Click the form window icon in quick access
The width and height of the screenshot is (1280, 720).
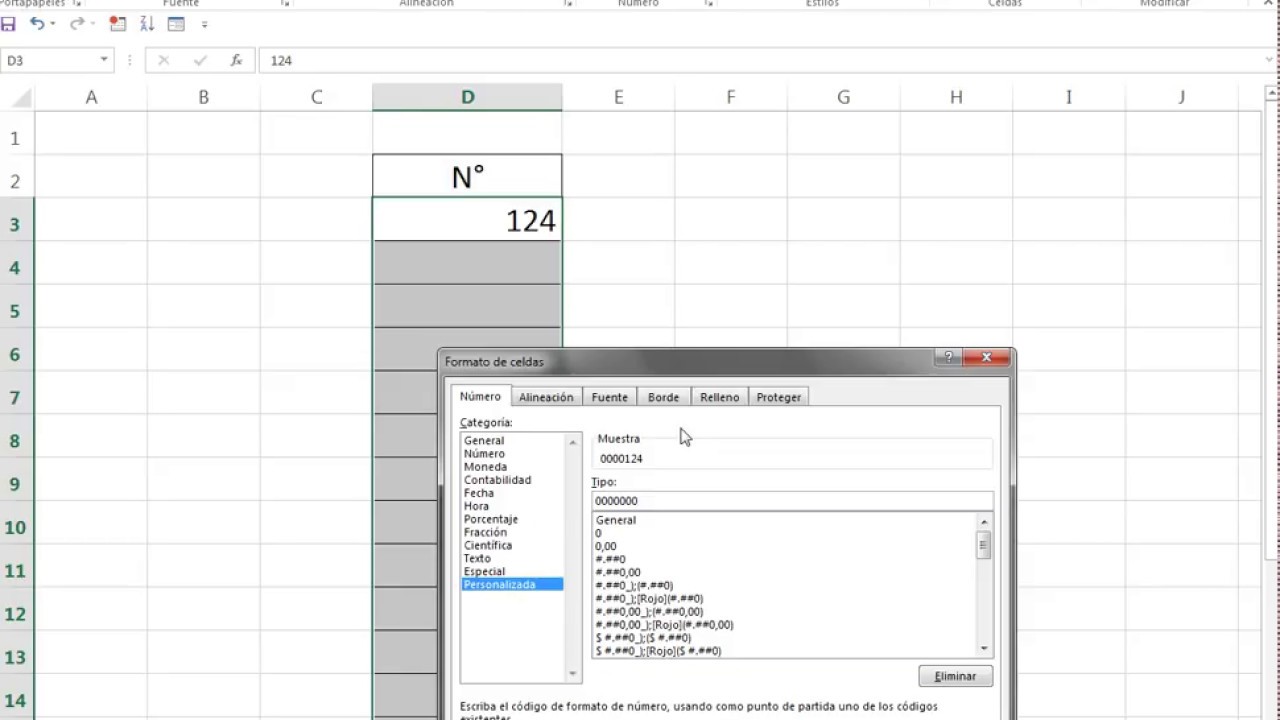pyautogui.click(x=176, y=24)
